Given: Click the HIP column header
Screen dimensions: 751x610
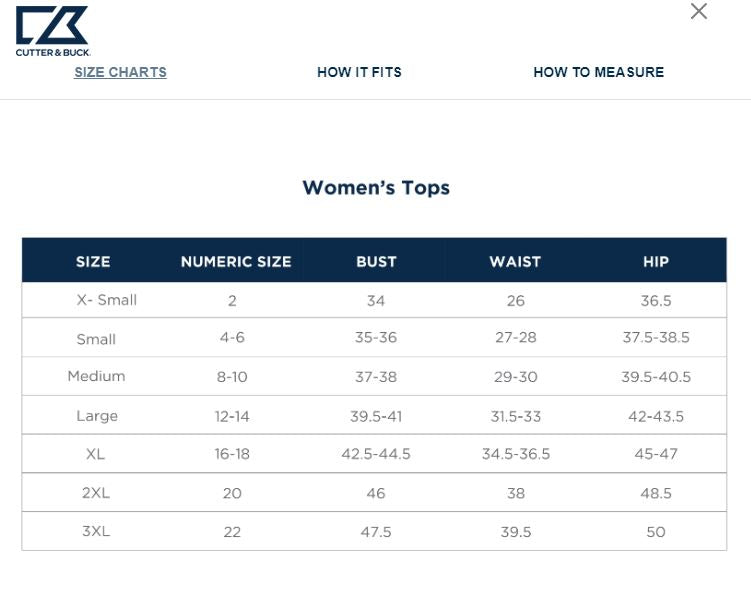Looking at the screenshot, I should [656, 262].
